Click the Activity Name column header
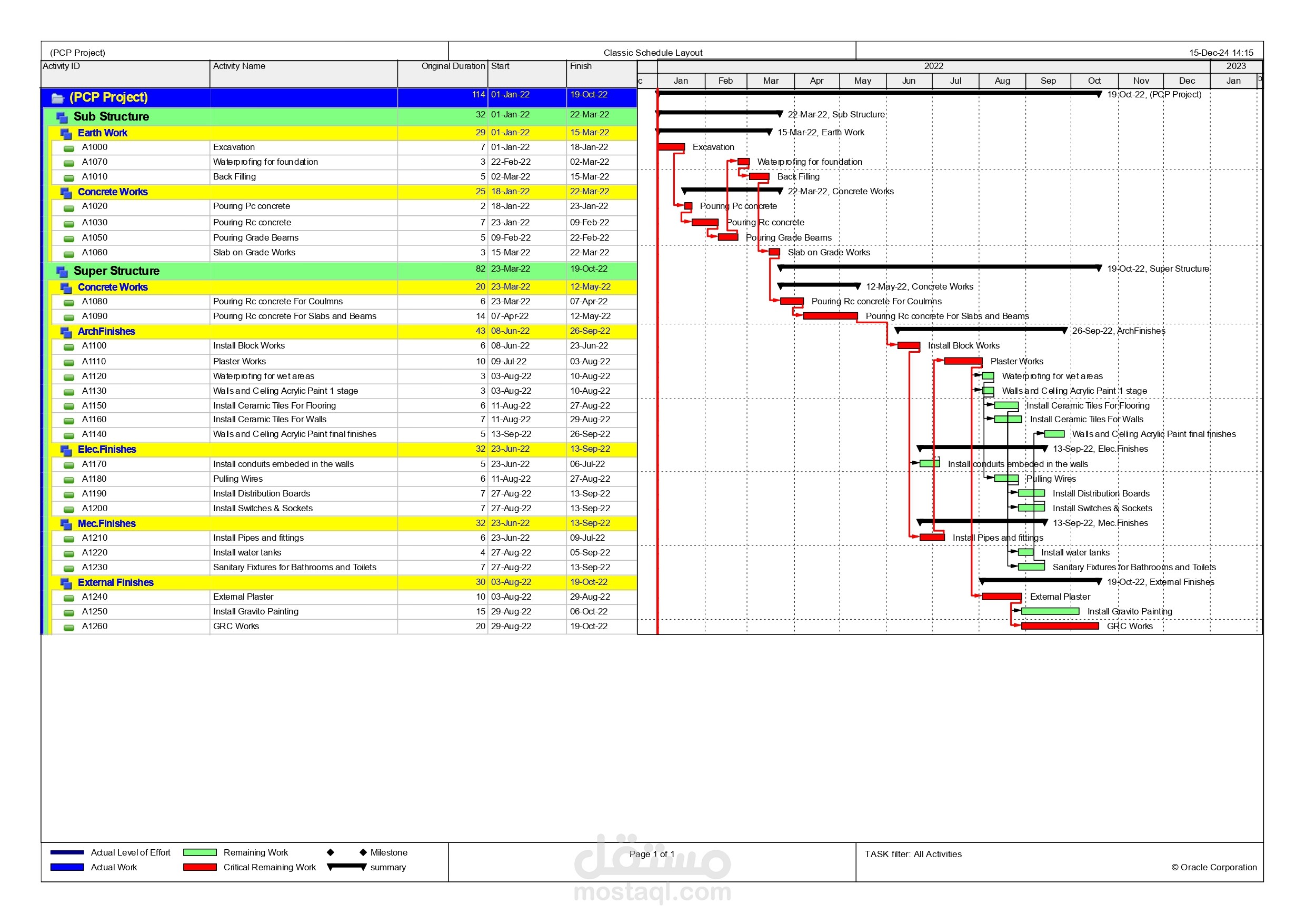1306x924 pixels. [x=304, y=74]
